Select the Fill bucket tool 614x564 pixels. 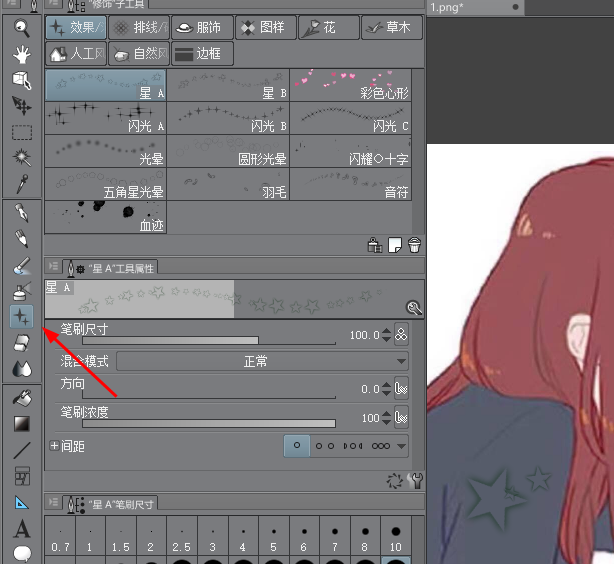tap(22, 398)
